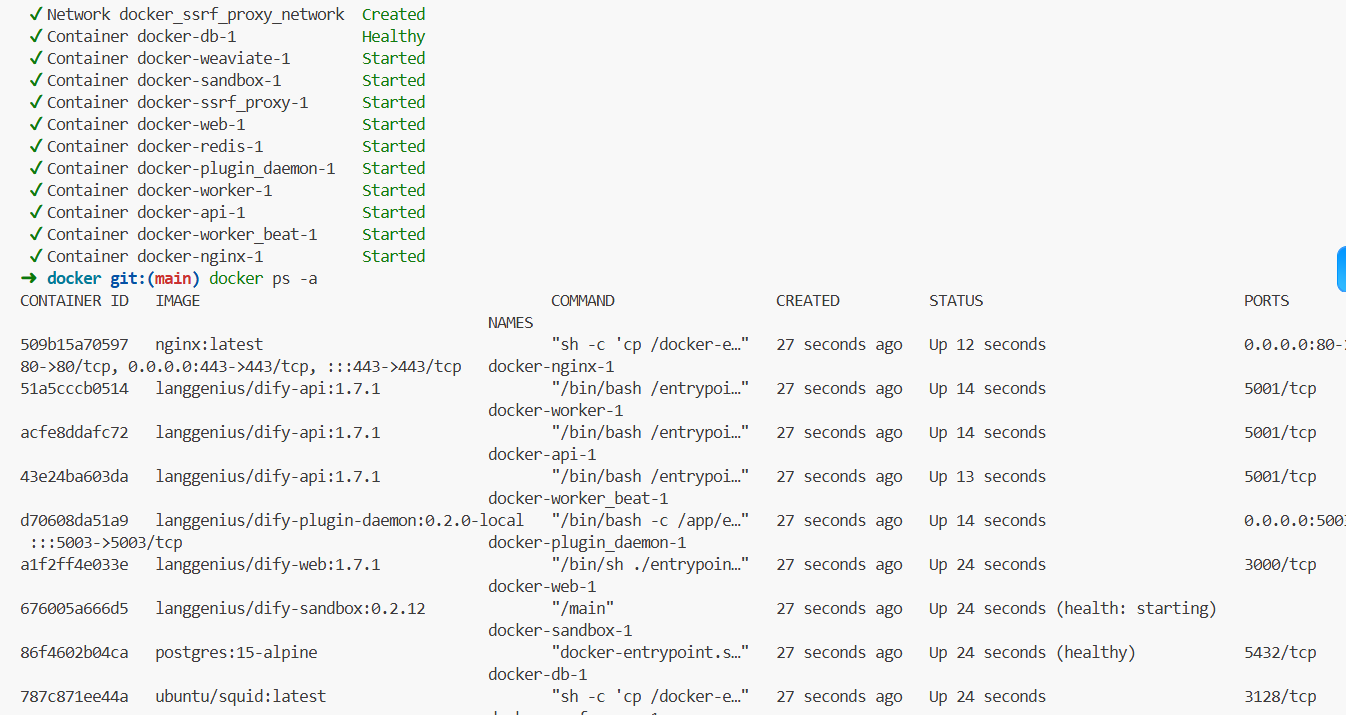The width and height of the screenshot is (1346, 715).
Task: Click 'docker-sandbox-1' in the NAMES column
Action: (560, 631)
